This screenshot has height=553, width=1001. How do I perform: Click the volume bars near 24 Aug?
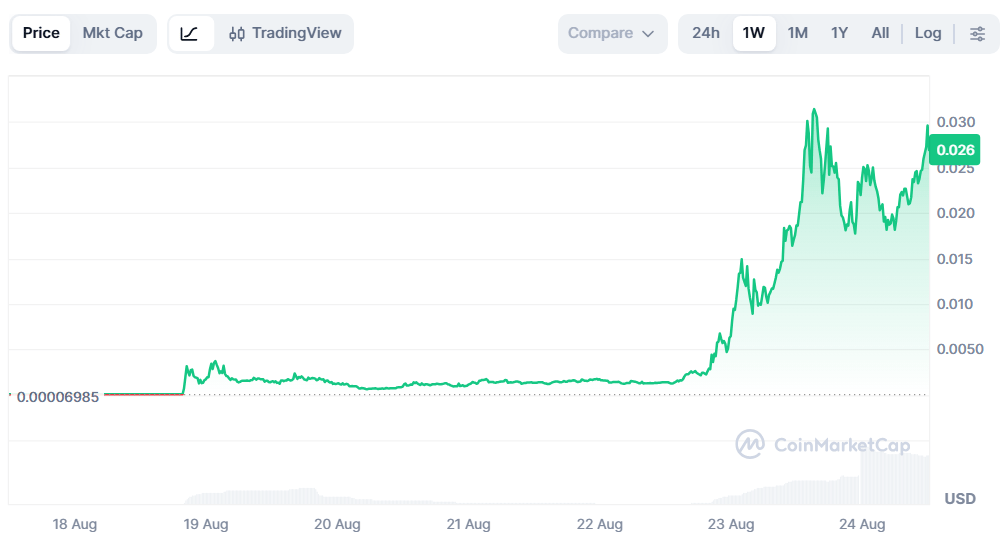click(x=894, y=480)
